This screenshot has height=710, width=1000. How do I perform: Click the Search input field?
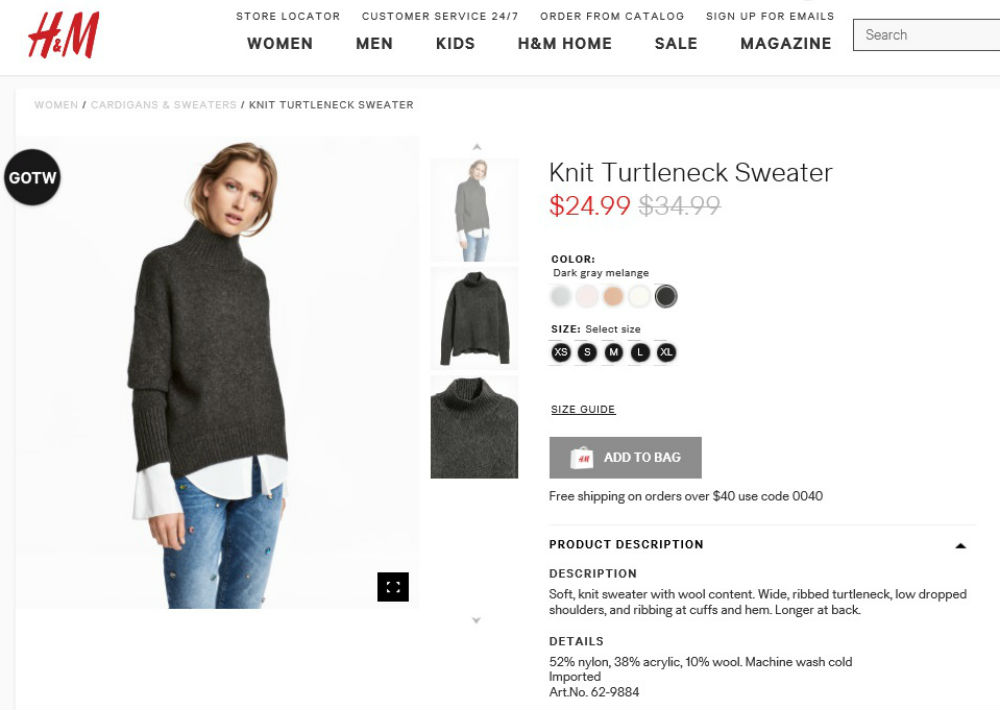point(927,35)
